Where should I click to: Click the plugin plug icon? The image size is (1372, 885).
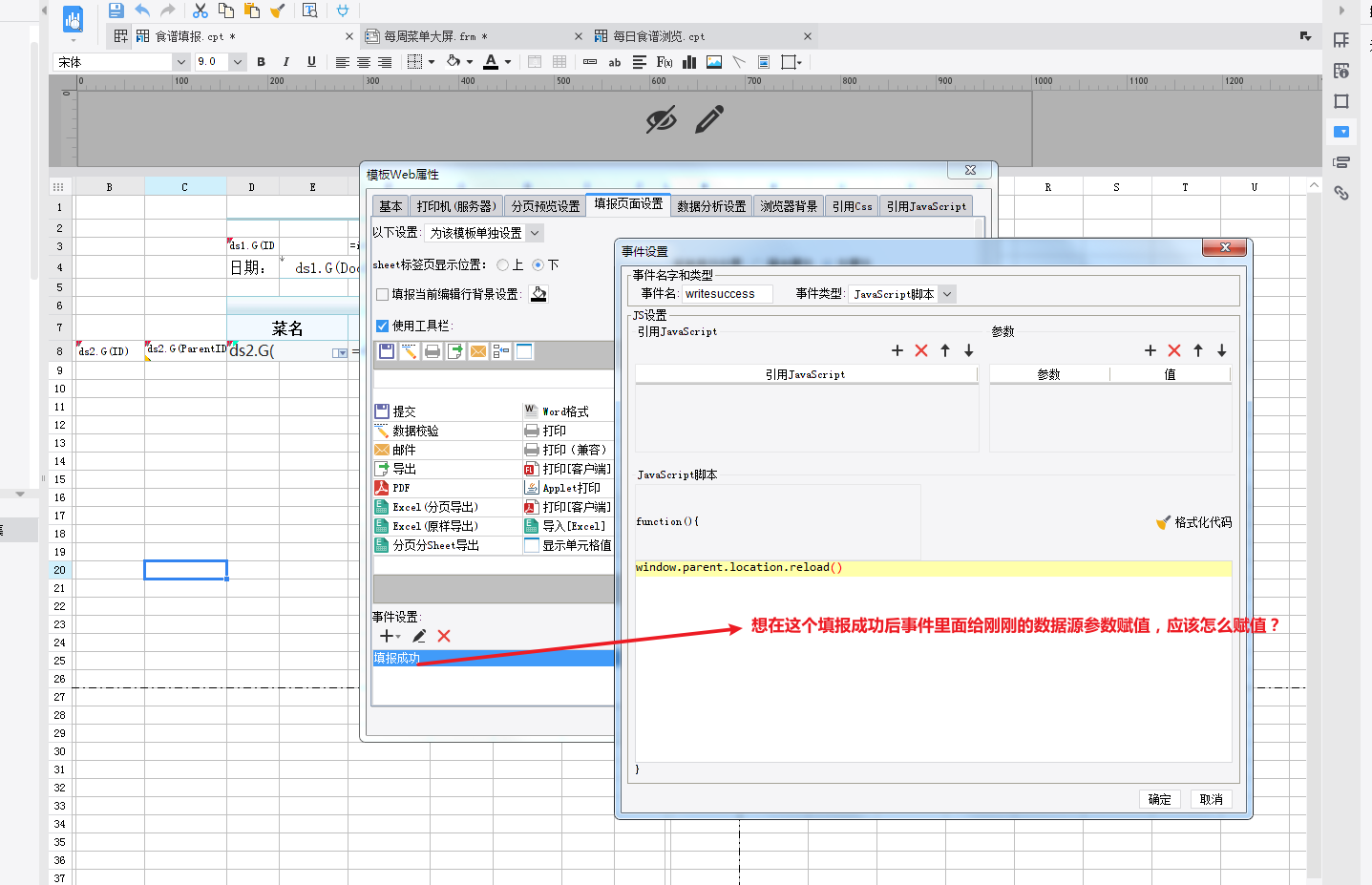(343, 11)
